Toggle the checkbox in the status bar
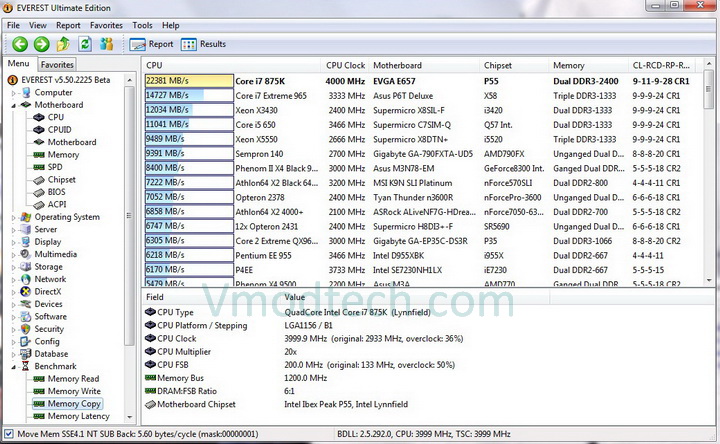Image resolution: width=720 pixels, height=444 pixels. click(x=8, y=433)
